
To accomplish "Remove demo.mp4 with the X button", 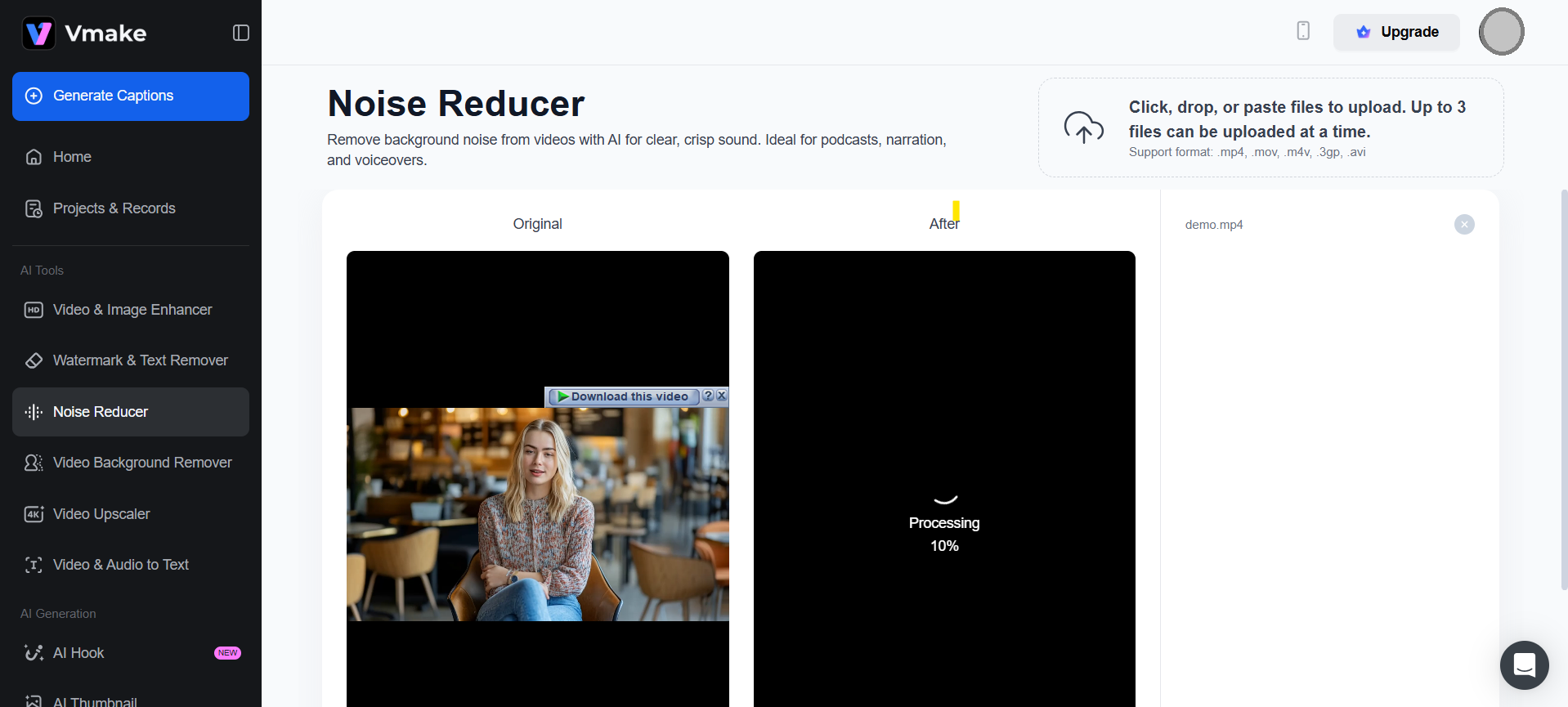I will (x=1464, y=225).
